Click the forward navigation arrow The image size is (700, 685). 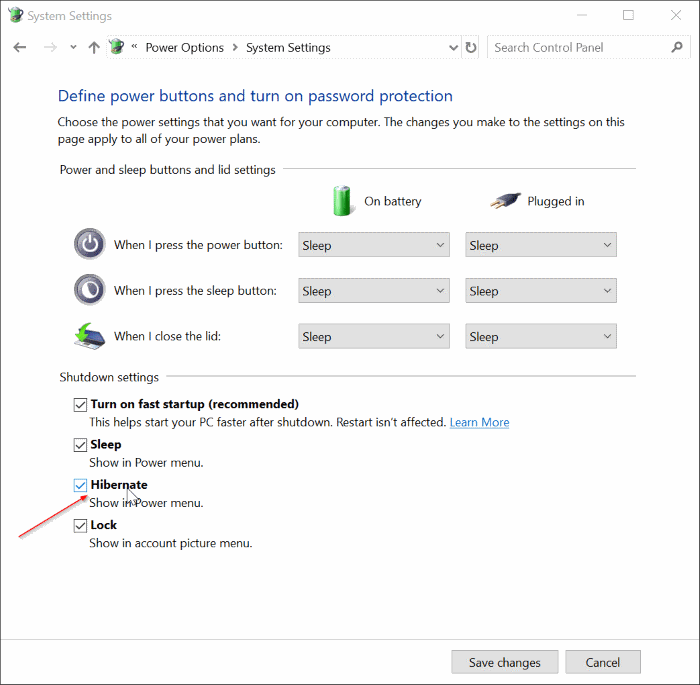pos(50,47)
